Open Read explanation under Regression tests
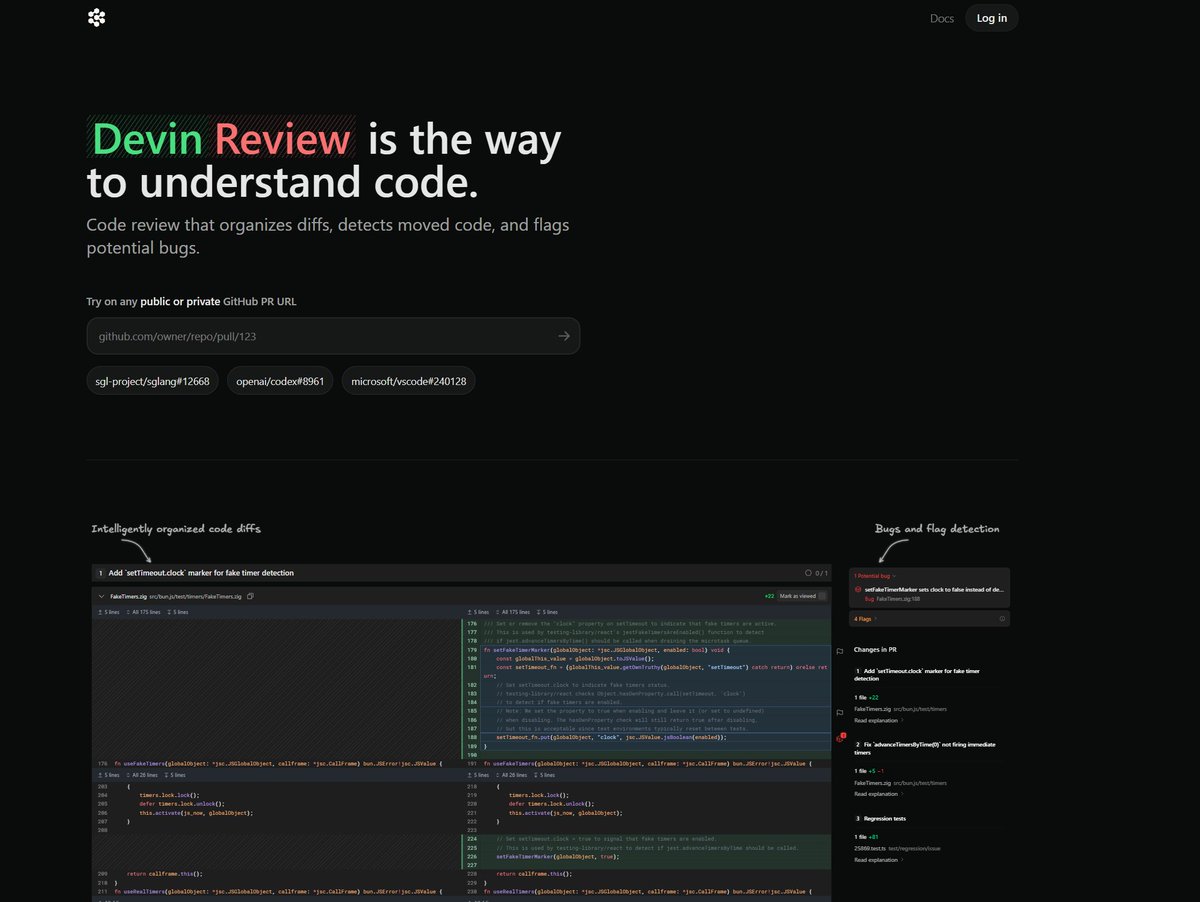1200x902 pixels. point(877,860)
